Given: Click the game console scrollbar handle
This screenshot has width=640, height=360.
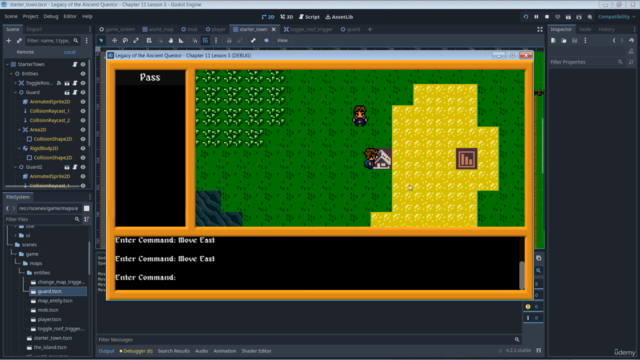Looking at the screenshot, I should 521,275.
